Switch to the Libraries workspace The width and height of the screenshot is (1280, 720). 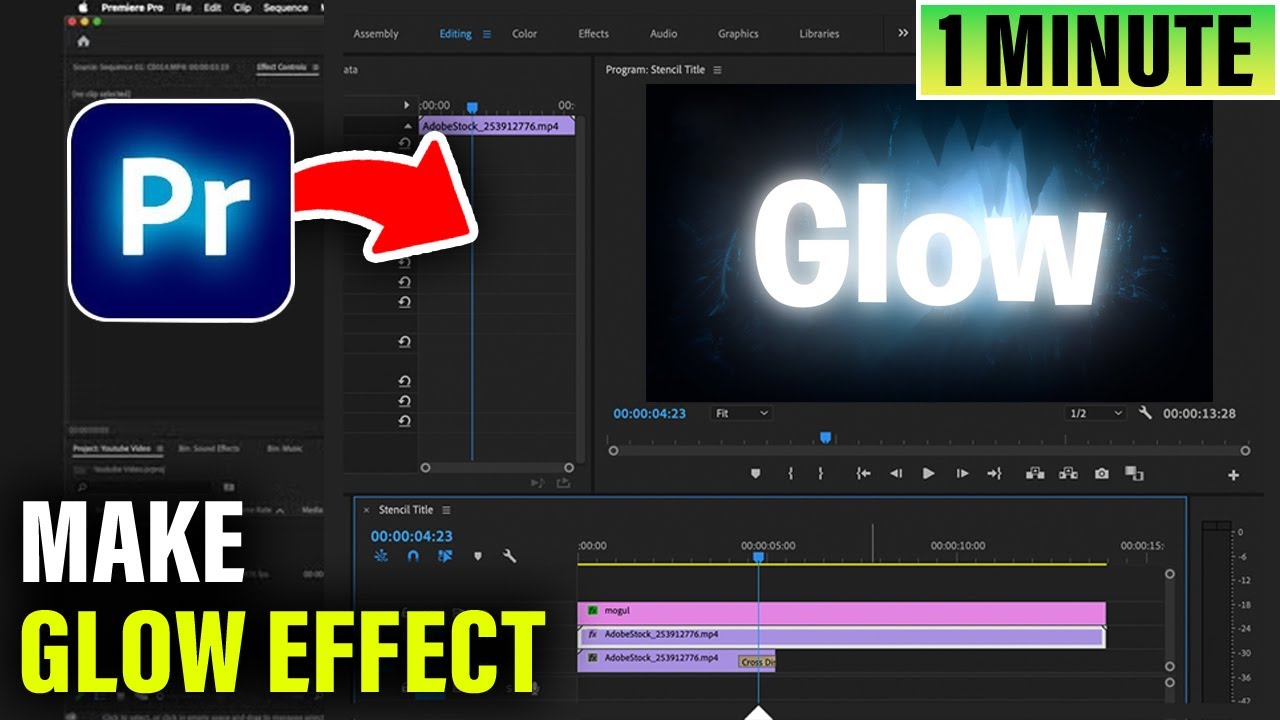point(819,34)
